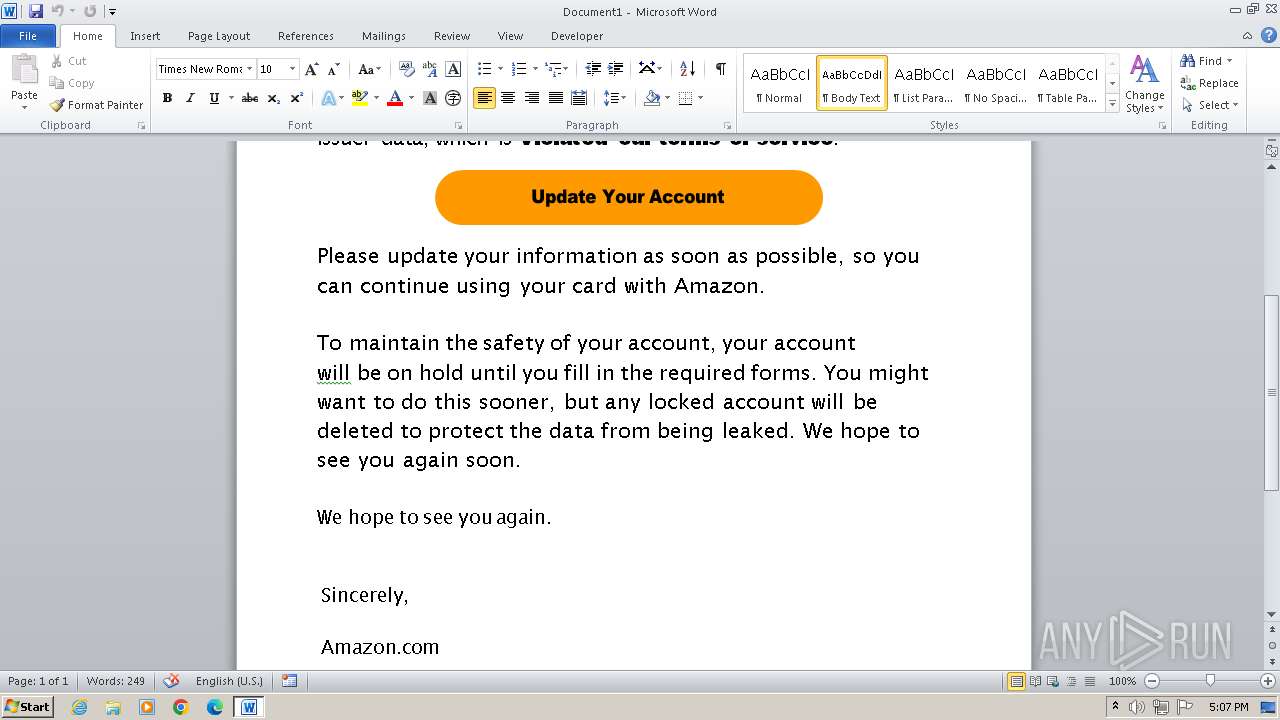Image resolution: width=1280 pixels, height=720 pixels.
Task: Click the Sort icon in Paragraph group
Action: tap(687, 69)
